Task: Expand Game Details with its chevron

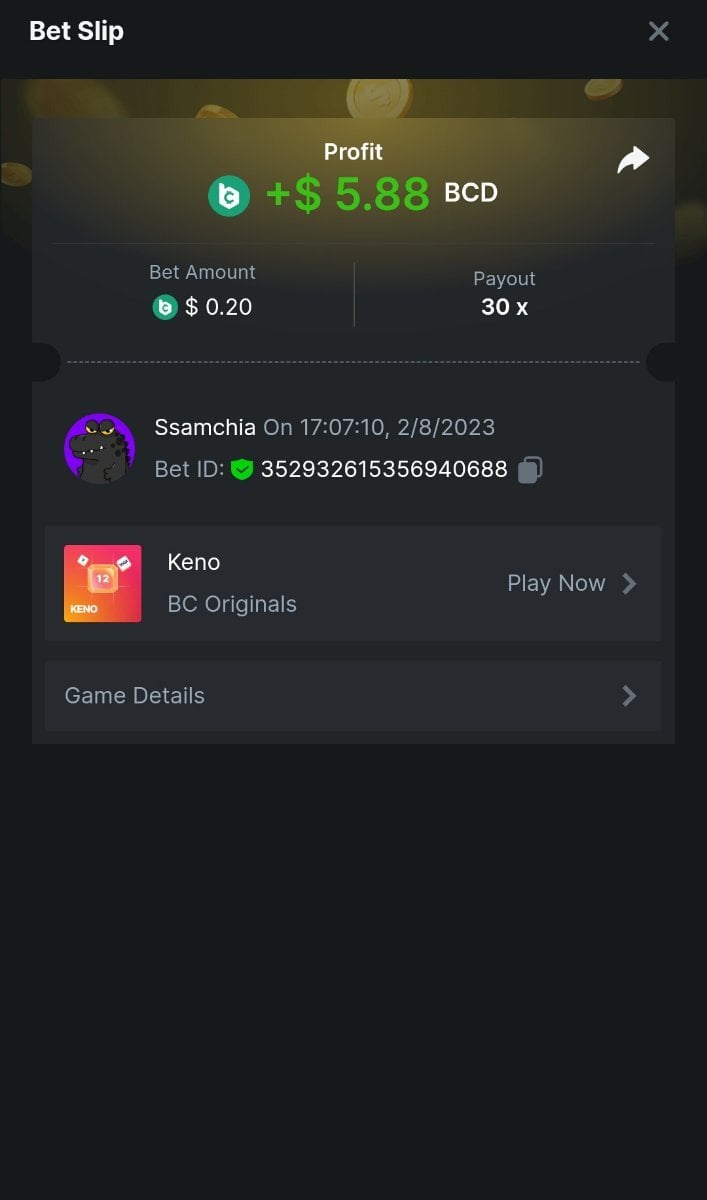Action: point(629,695)
